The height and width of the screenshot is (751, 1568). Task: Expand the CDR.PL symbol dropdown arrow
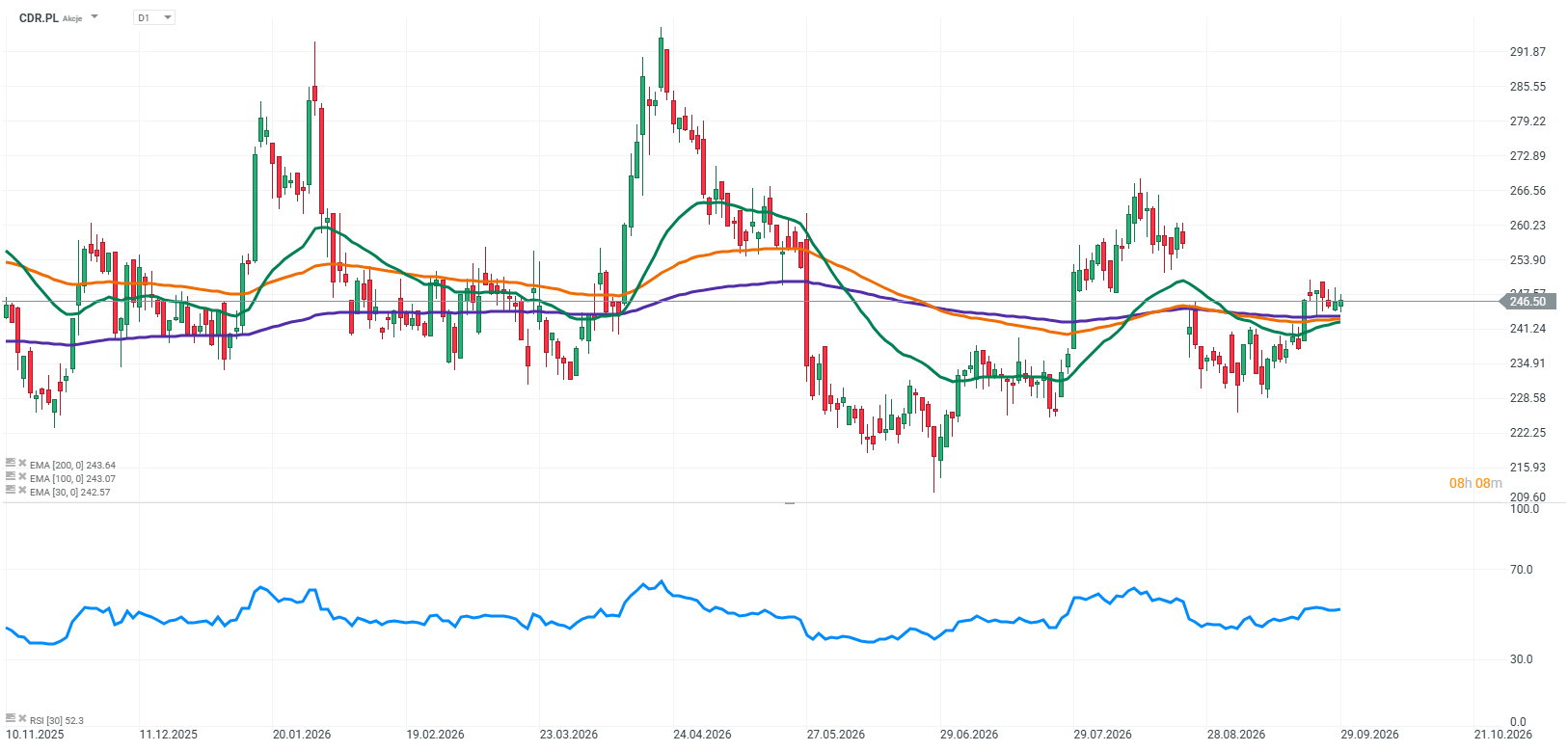point(95,17)
